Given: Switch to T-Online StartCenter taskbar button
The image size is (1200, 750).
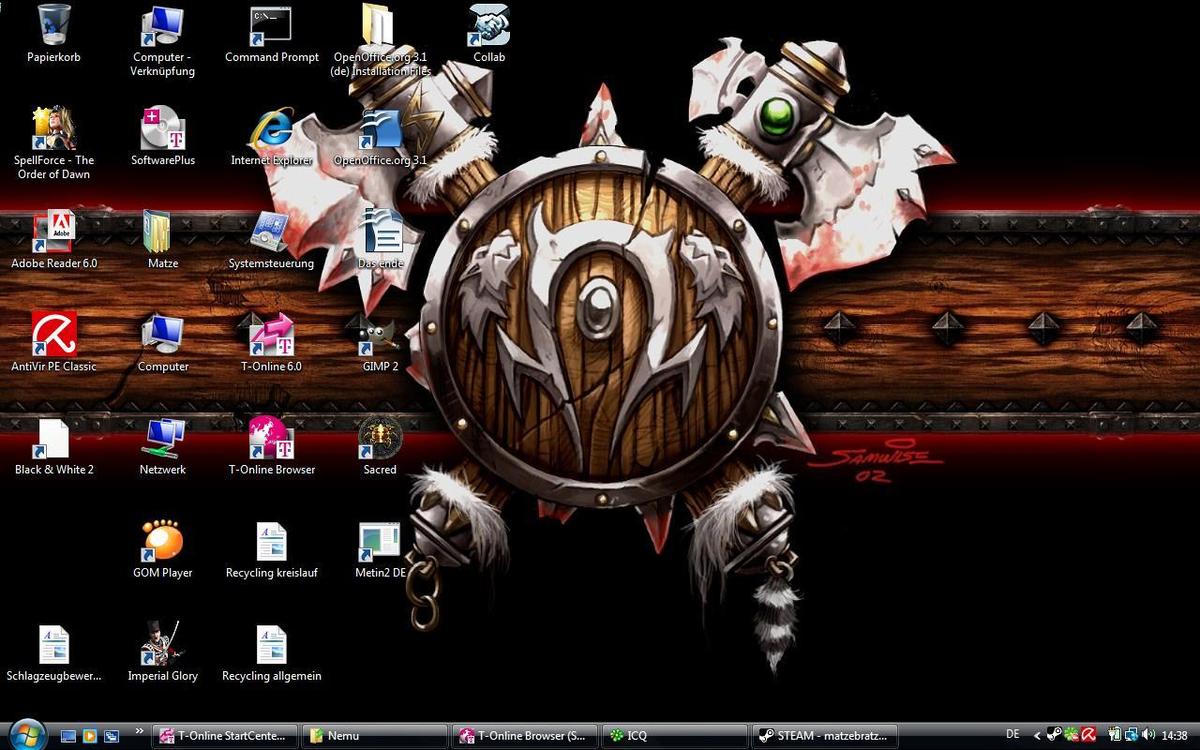Looking at the screenshot, I should coord(224,736).
